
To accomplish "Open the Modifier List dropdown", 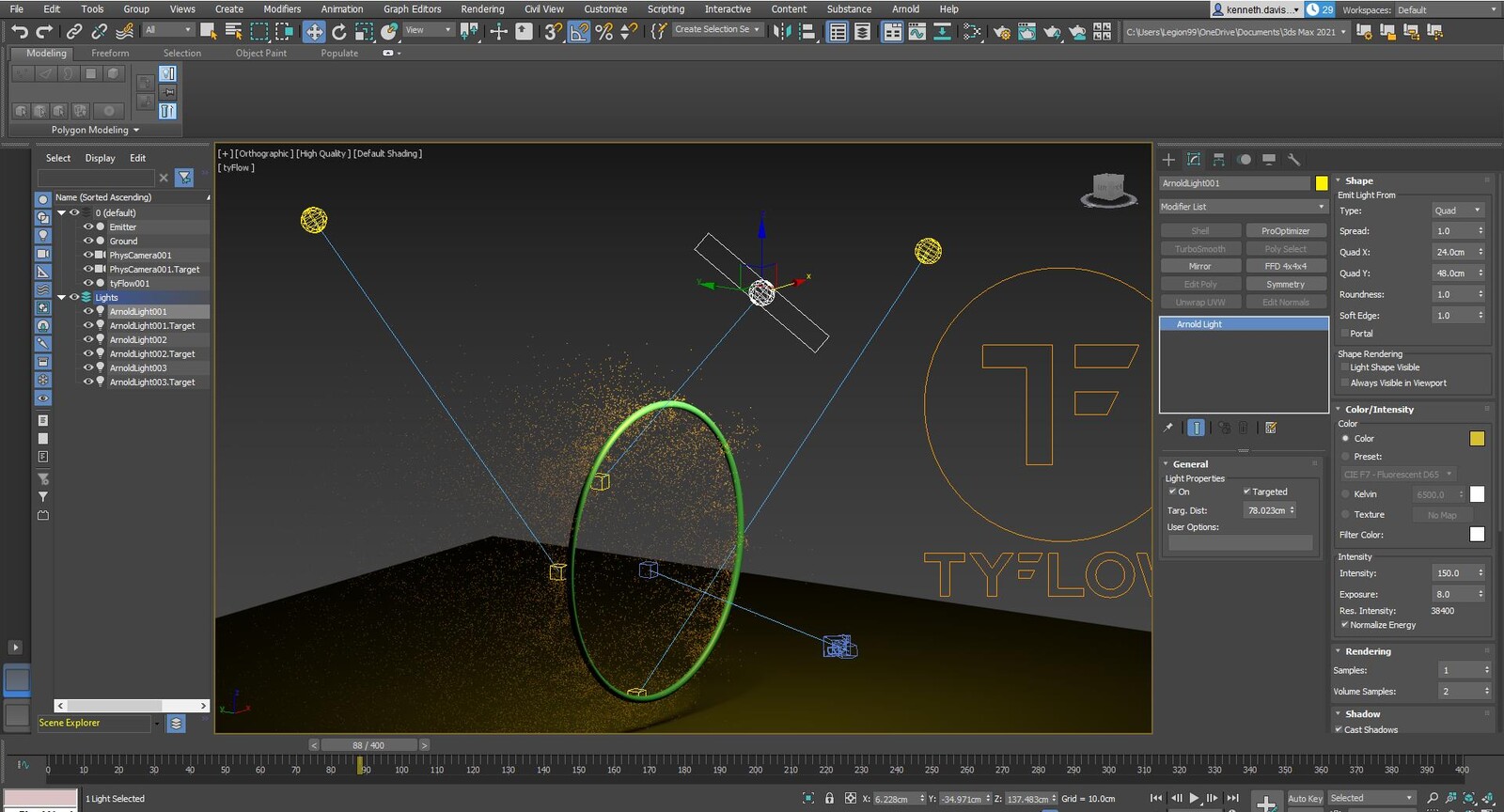I will 1243,207.
